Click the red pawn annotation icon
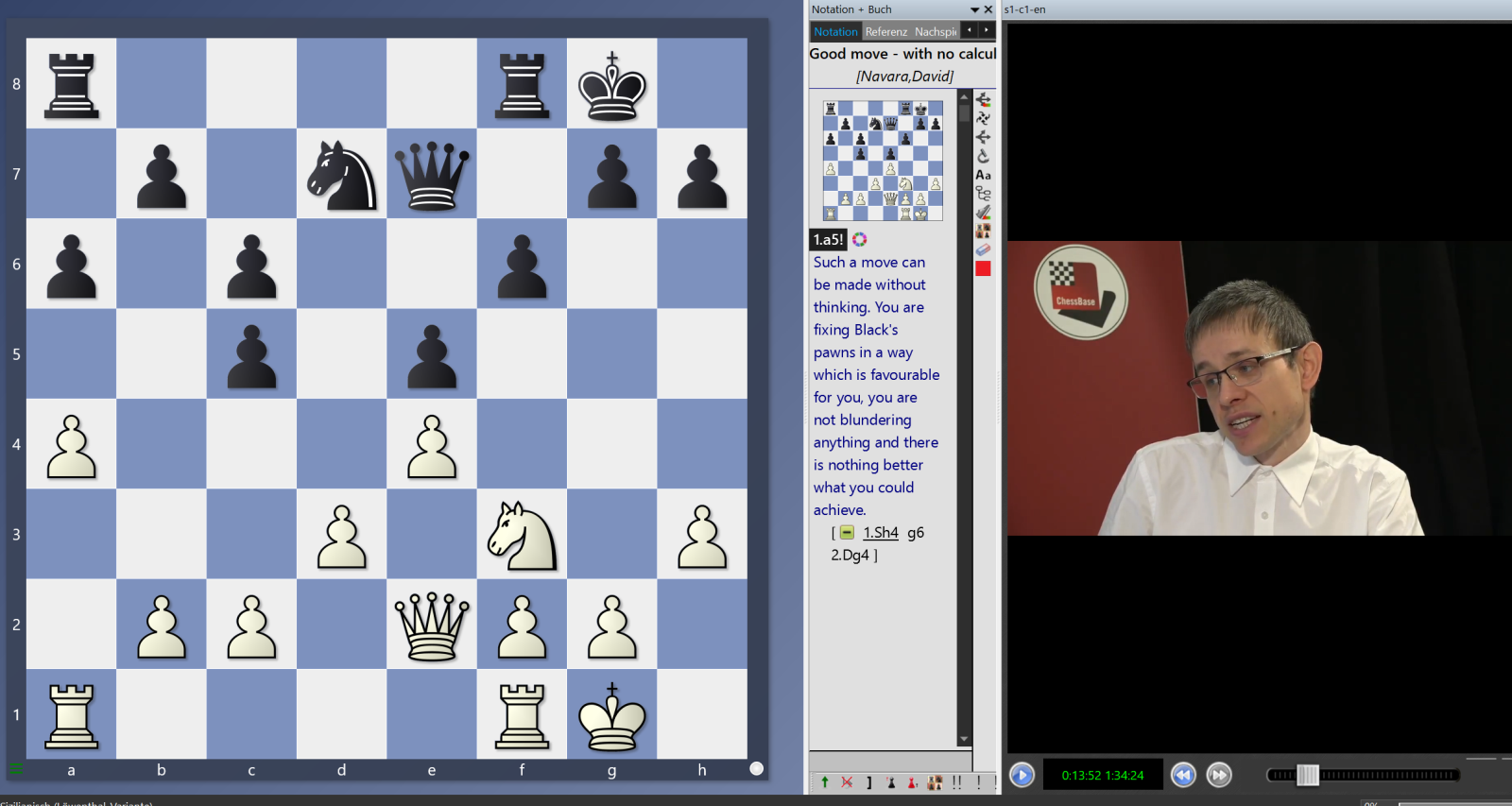The height and width of the screenshot is (806, 1512). [912, 782]
